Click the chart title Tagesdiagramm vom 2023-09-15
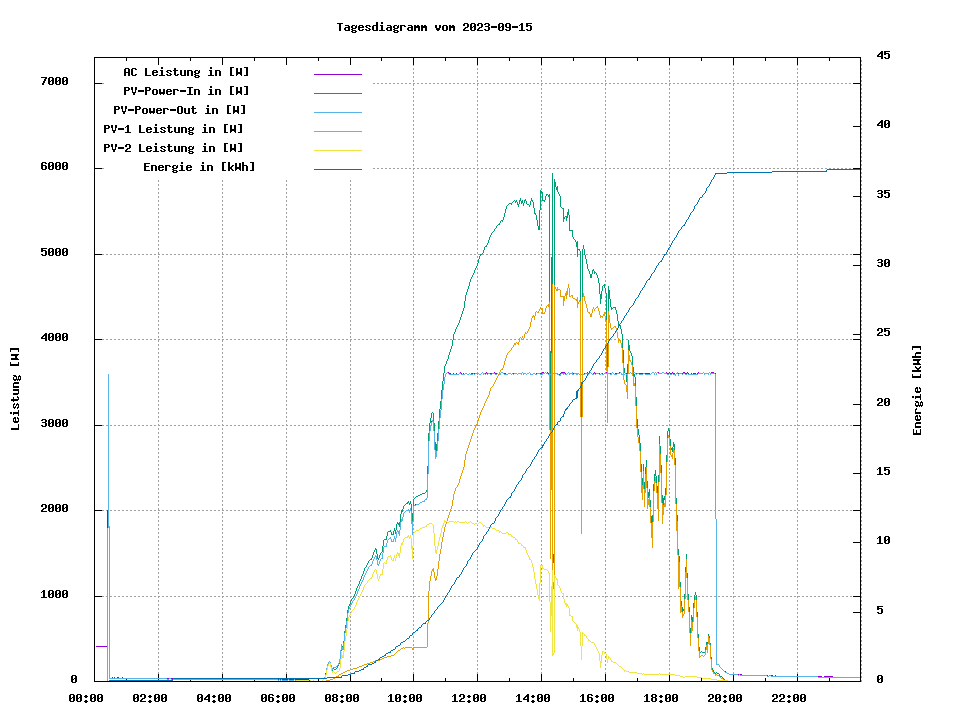The height and width of the screenshot is (720, 960). pos(434,27)
